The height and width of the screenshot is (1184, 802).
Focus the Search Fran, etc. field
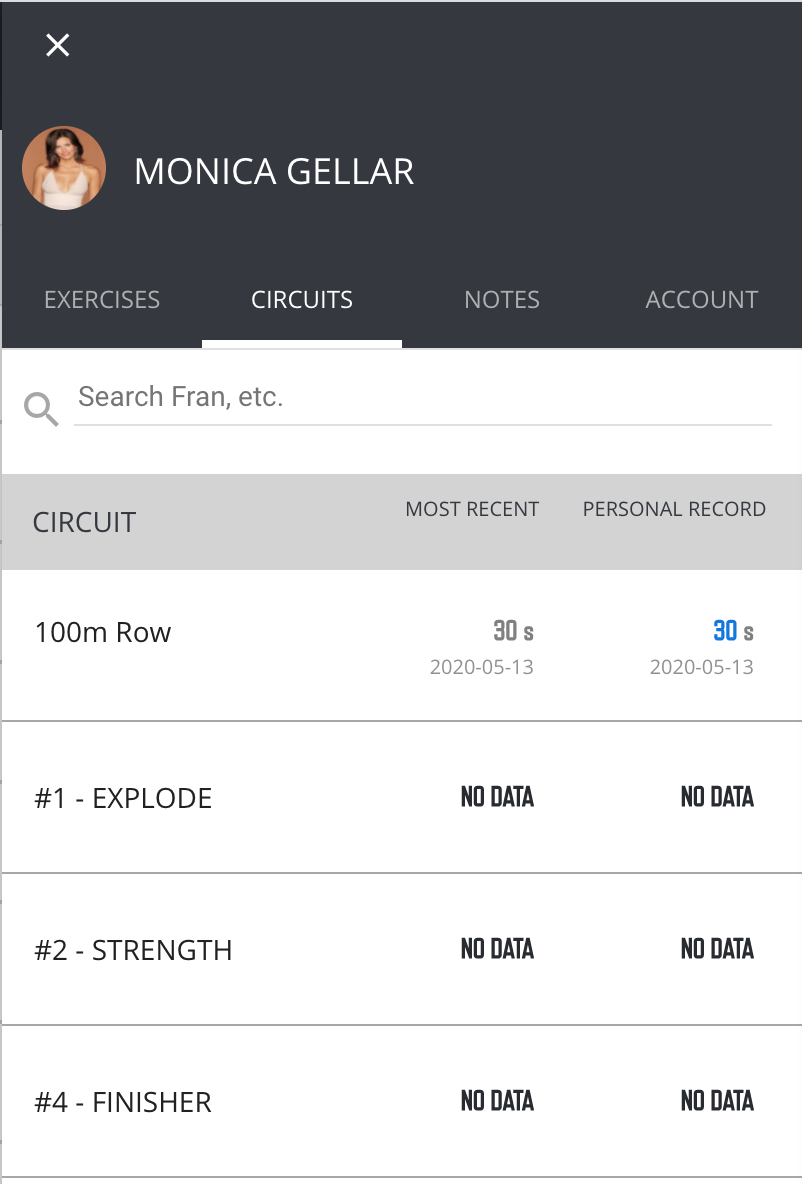pos(423,397)
